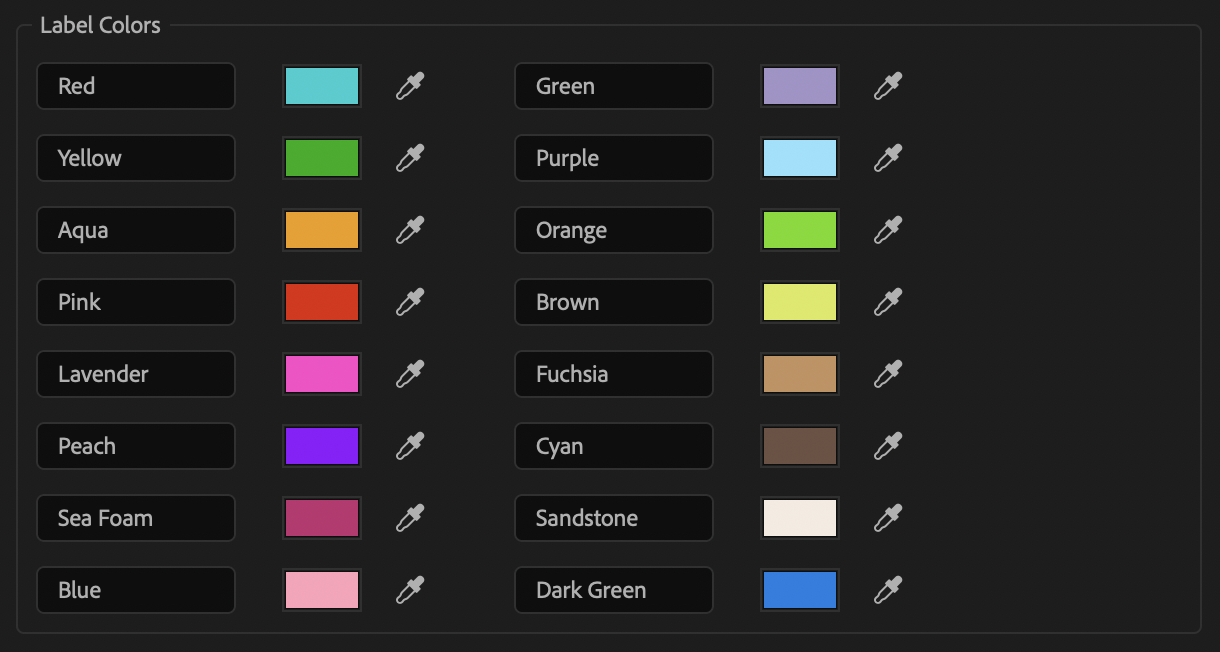Select the pink swatch next to the Blue label
1220x652 pixels.
tap(321, 590)
